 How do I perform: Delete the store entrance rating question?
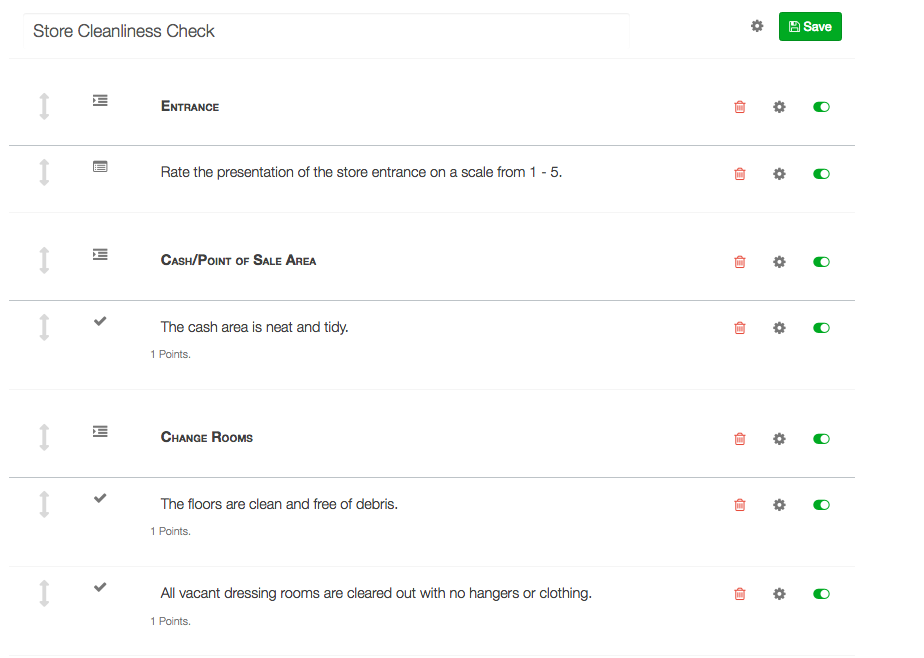point(740,174)
